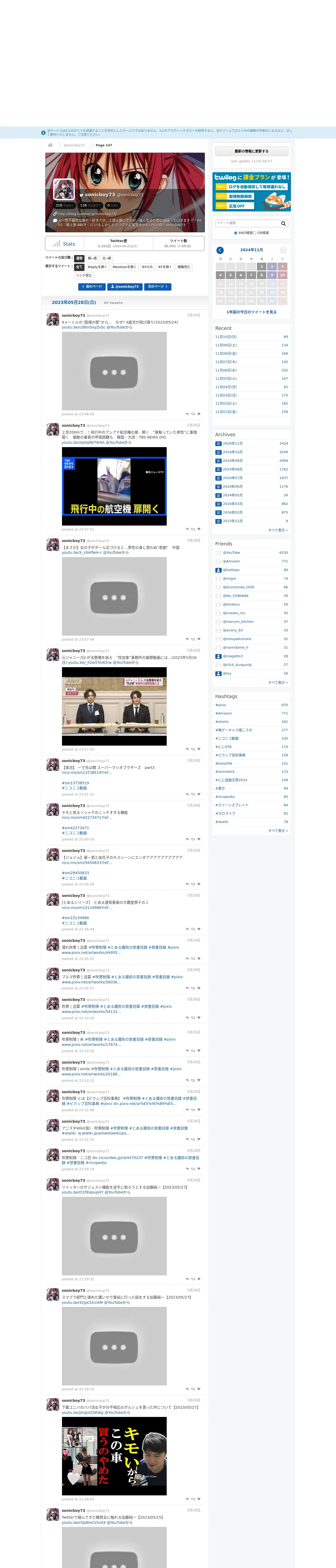
Task: Click reply icon on 9メートルの国境の壁 tweet
Action: tap(187, 414)
